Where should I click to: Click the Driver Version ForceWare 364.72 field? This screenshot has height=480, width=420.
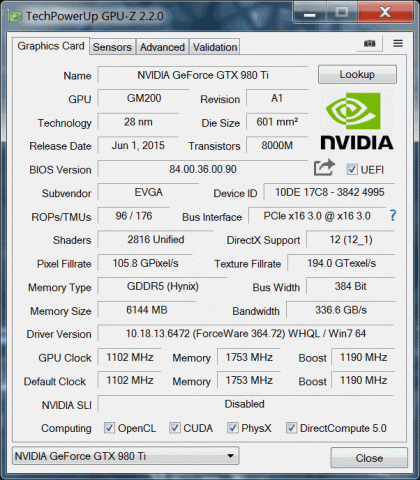point(246,334)
